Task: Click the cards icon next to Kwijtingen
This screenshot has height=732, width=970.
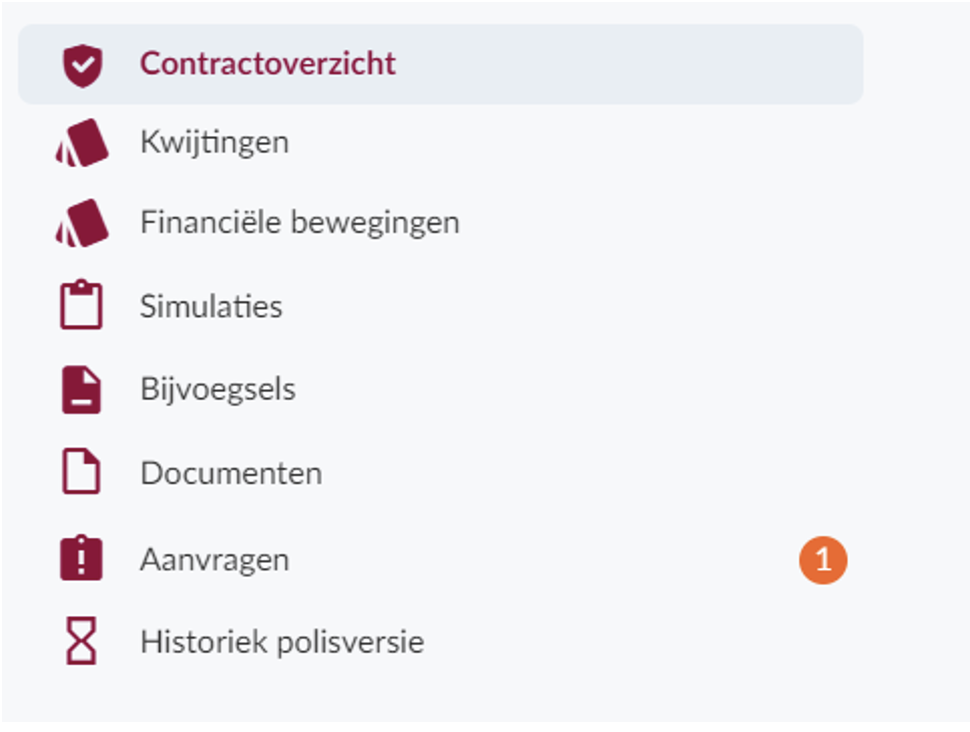Action: (82, 143)
